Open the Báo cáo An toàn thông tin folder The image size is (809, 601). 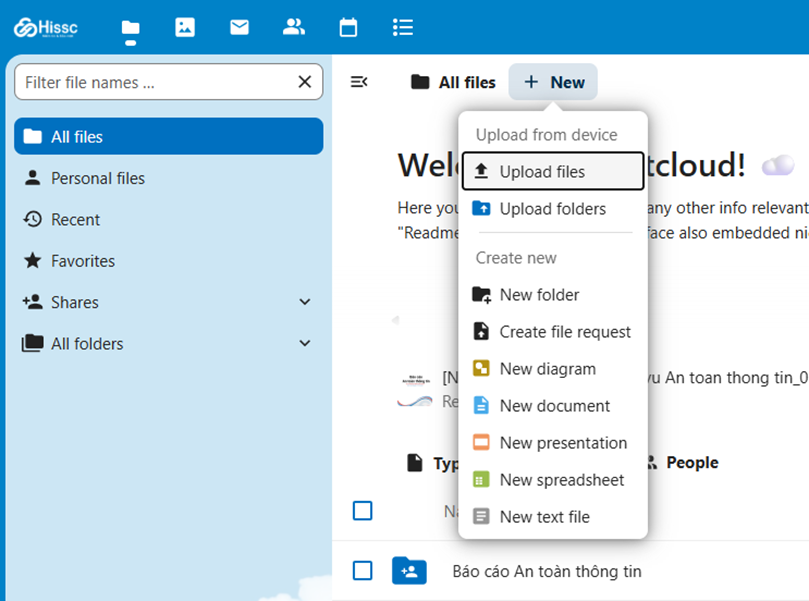pos(546,571)
